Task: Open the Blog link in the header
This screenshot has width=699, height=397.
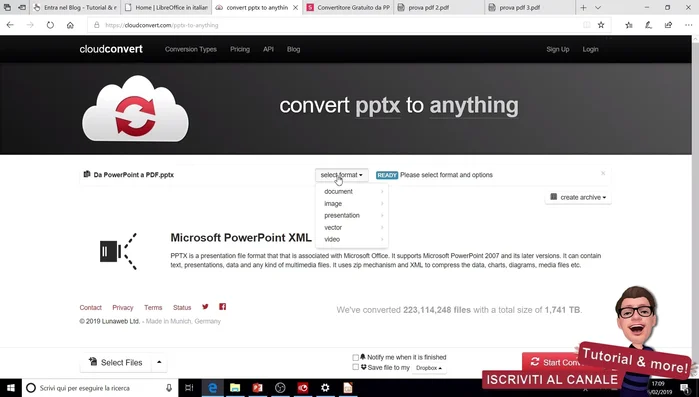Action: [293, 49]
